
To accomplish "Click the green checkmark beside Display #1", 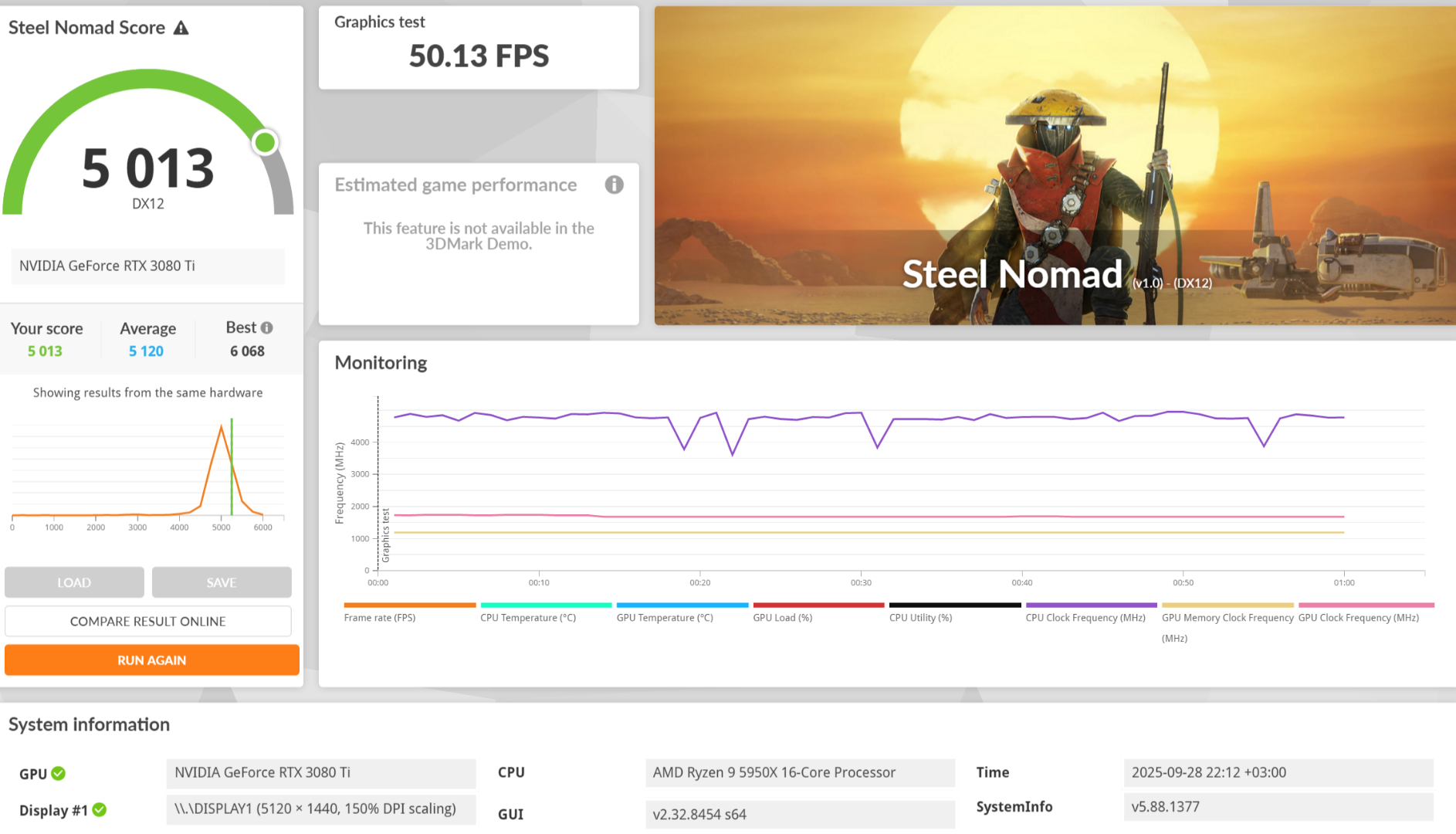I will pos(100,809).
